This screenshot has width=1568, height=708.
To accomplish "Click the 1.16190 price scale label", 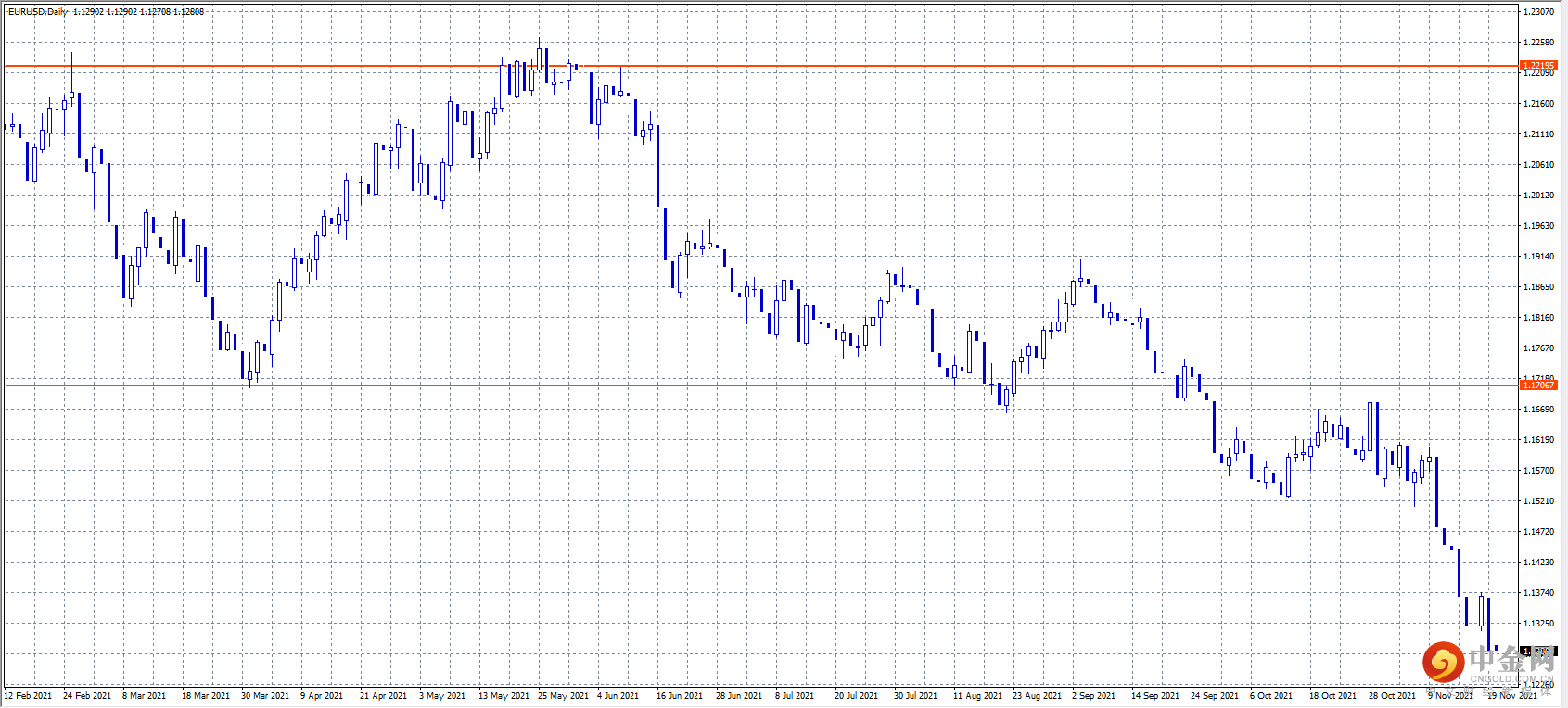I will tap(1539, 440).
